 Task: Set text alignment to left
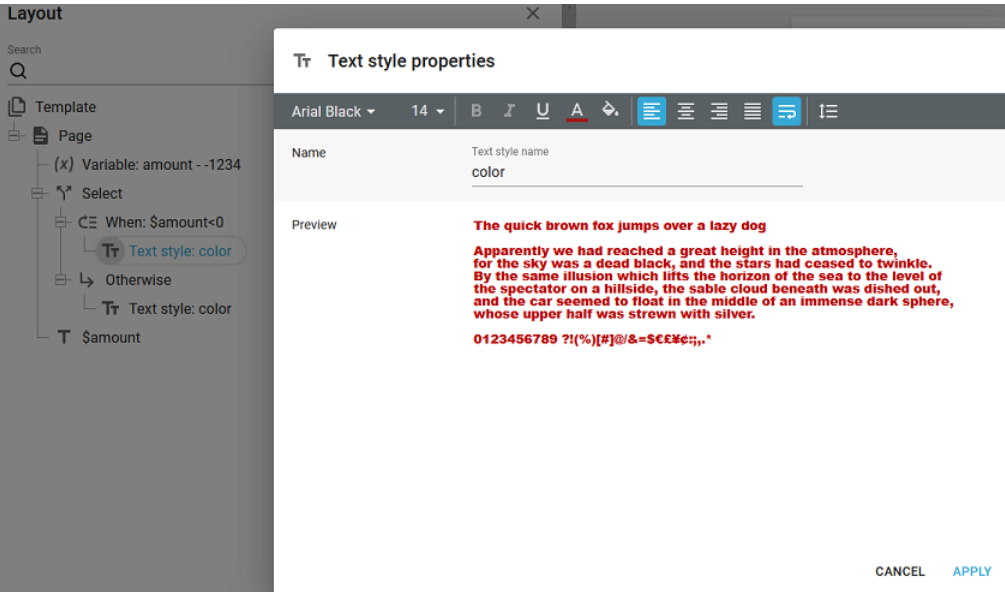click(x=651, y=111)
